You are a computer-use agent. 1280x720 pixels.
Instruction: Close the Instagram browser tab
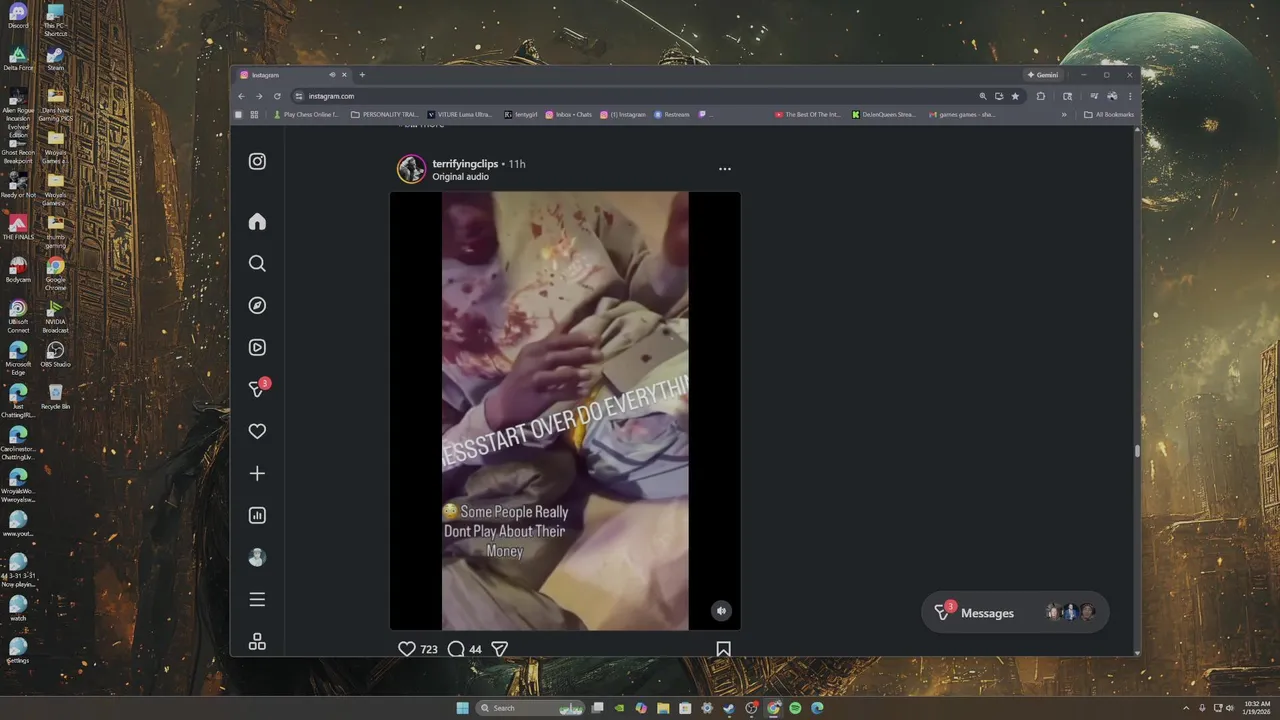click(x=344, y=75)
